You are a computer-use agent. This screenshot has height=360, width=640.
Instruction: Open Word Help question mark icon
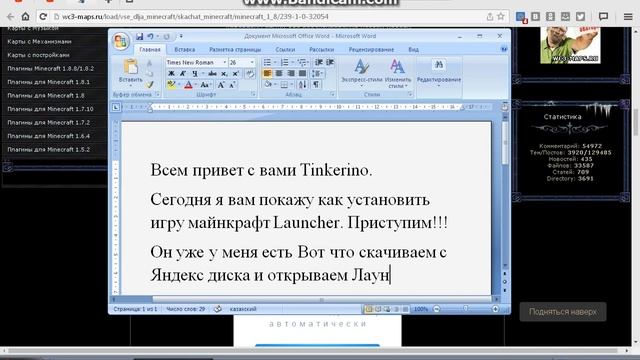pyautogui.click(x=504, y=49)
